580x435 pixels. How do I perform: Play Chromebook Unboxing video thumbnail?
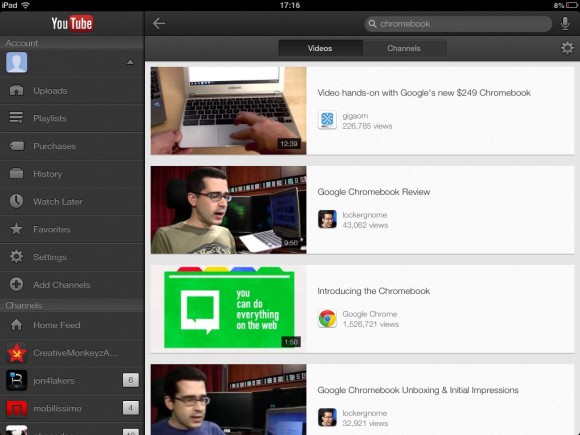coord(229,399)
